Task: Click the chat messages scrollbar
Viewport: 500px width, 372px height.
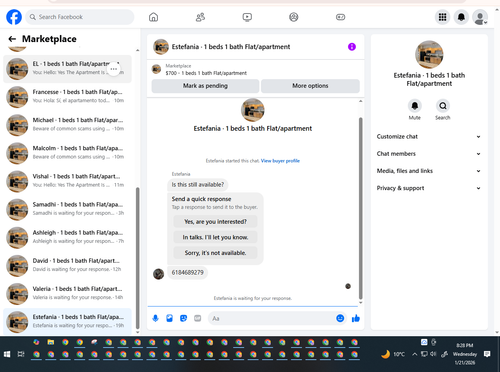Action: pos(360,208)
